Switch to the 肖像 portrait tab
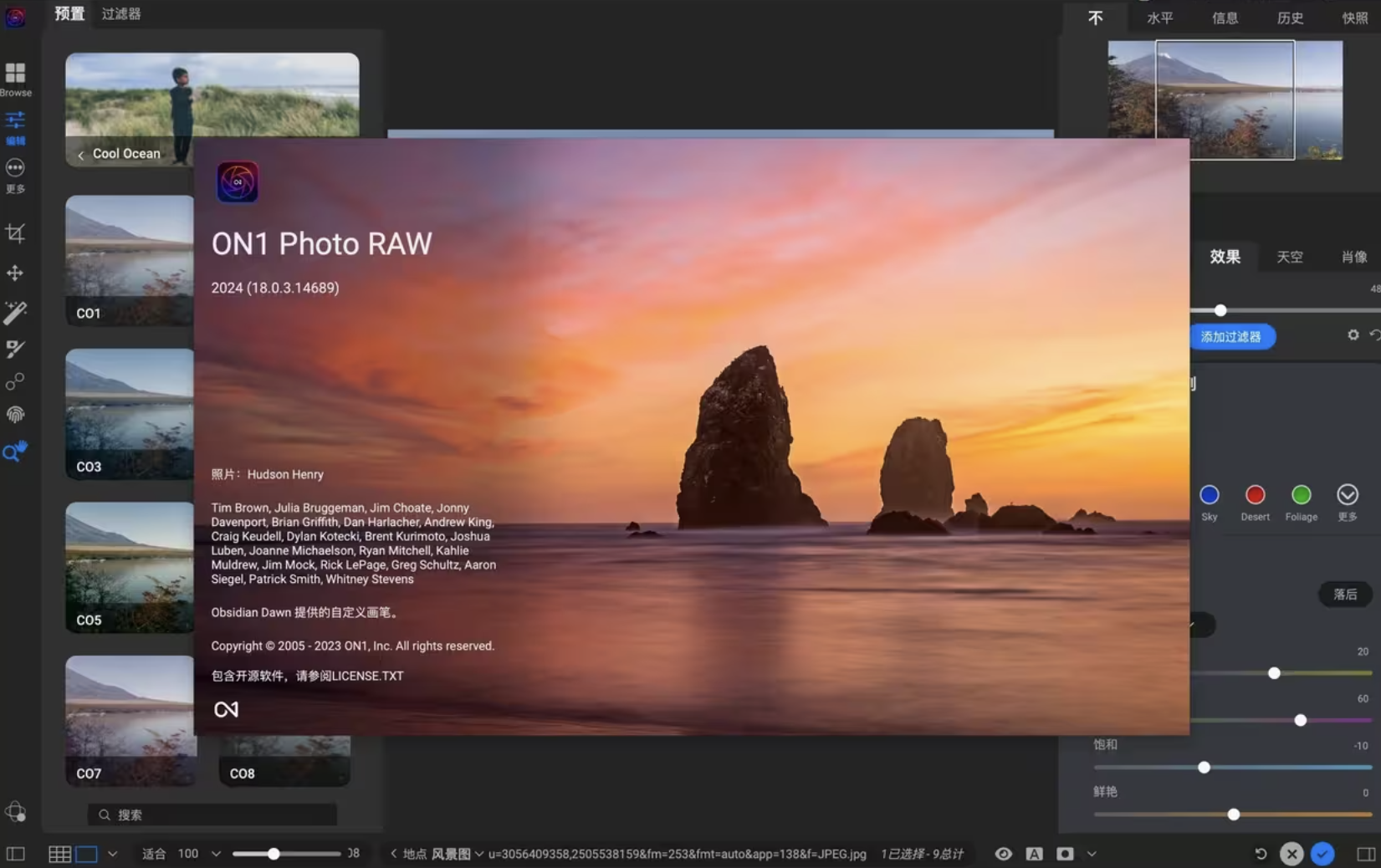The height and width of the screenshot is (868, 1381). click(x=1354, y=257)
